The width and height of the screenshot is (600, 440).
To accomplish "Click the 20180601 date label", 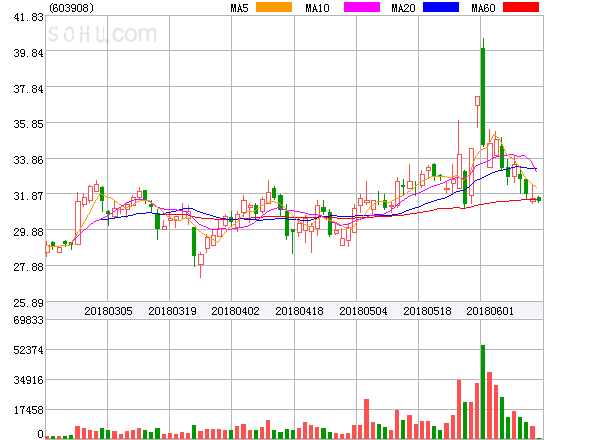I will (x=490, y=311).
